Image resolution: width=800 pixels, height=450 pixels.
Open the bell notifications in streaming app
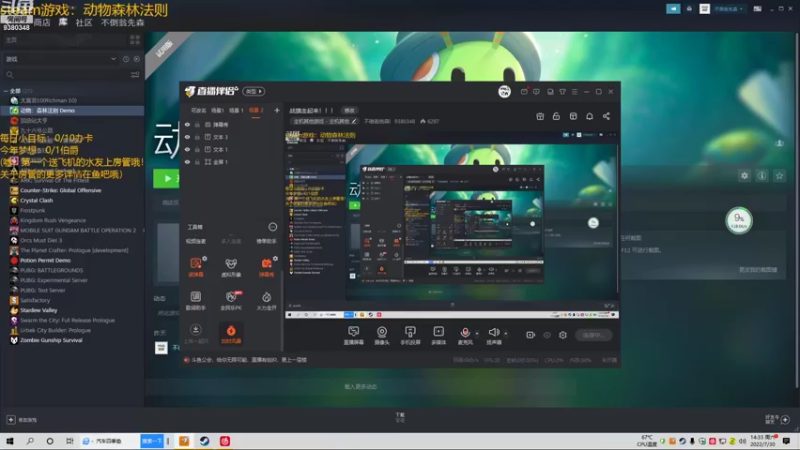pos(589,116)
